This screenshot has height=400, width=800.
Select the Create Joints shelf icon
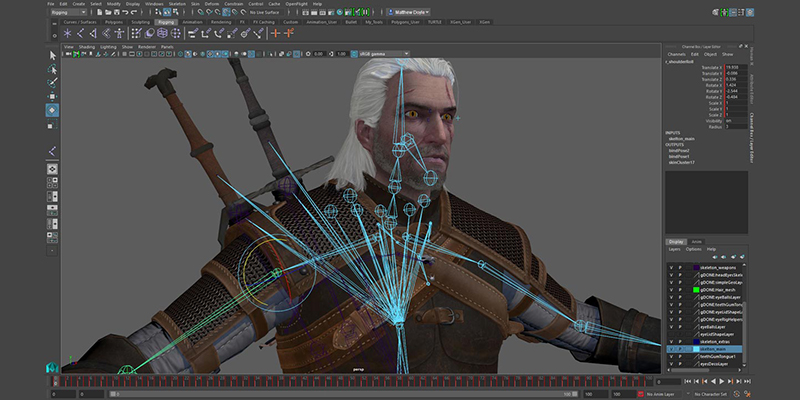tap(80, 34)
